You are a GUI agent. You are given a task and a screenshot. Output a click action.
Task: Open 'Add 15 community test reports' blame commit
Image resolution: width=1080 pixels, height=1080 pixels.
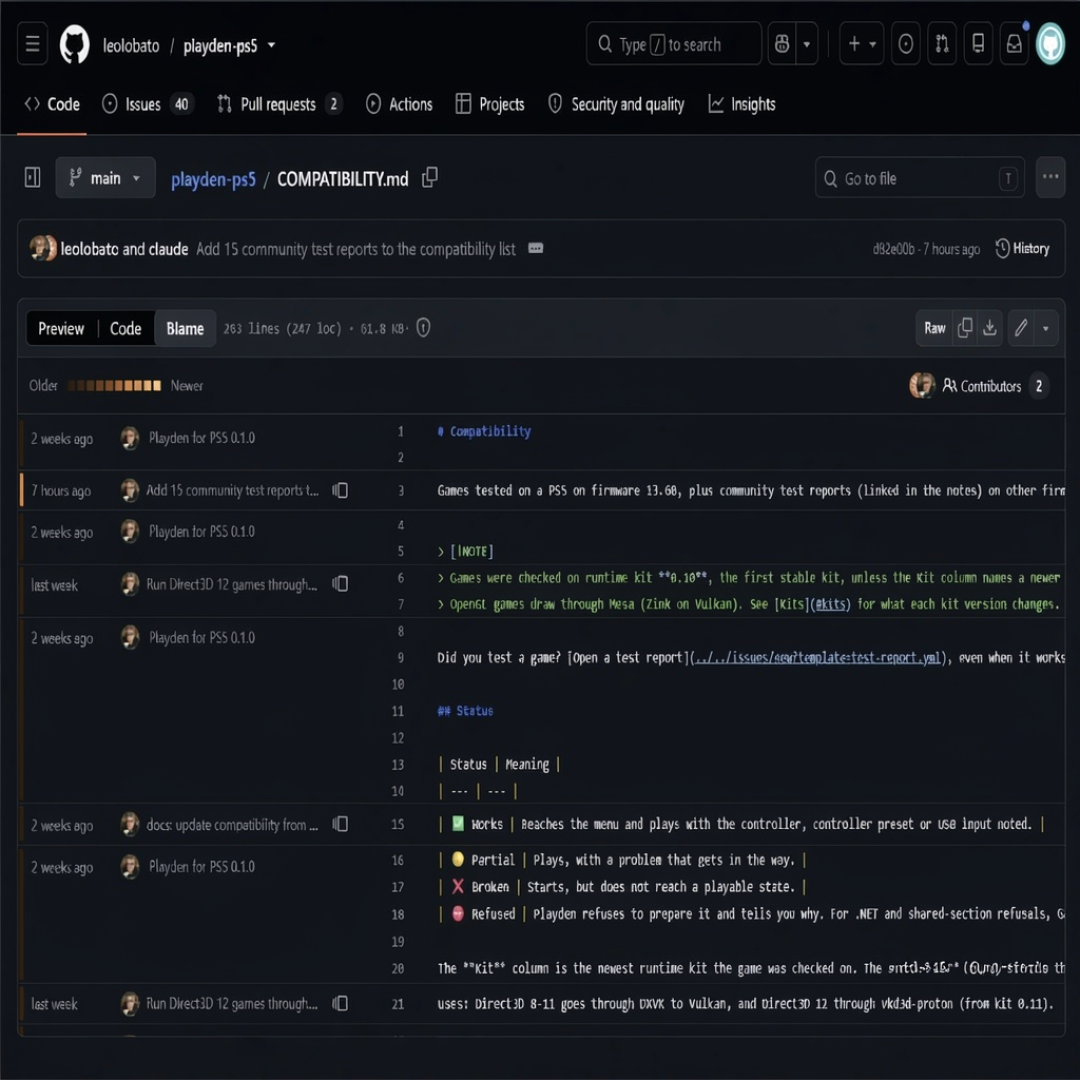[x=232, y=490]
